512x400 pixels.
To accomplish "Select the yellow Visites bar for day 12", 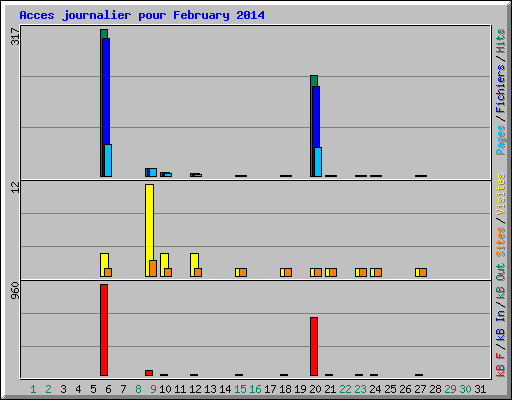I will coord(194,265).
